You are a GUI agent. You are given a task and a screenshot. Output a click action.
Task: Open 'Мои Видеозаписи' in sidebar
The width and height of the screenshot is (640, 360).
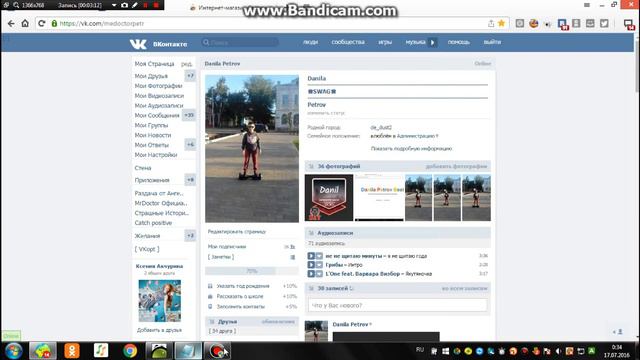click(159, 96)
